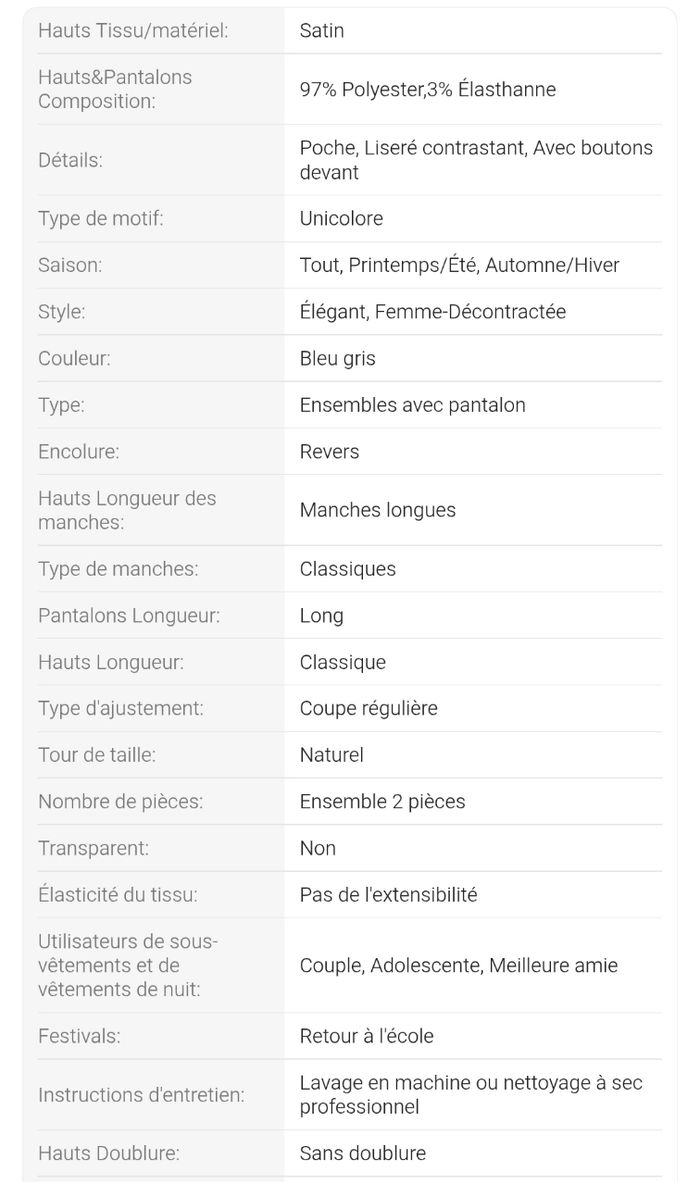
Task: Click the 'Bleu gris' color value
Action: (x=337, y=358)
